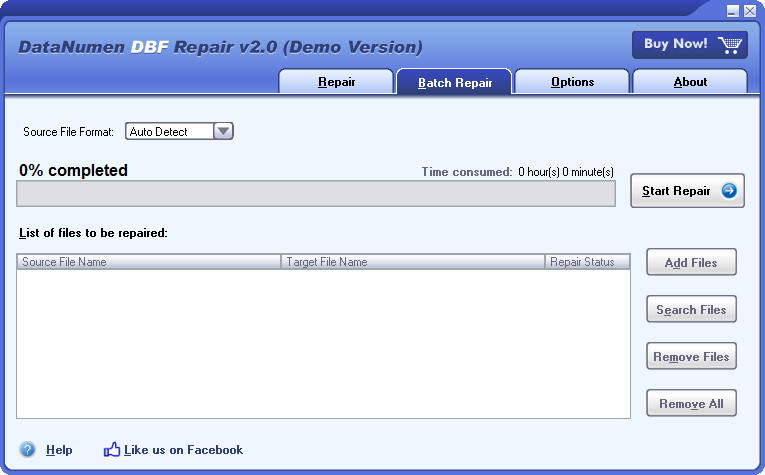Screen dimensions: 765x475
Task: Click the Remove All button
Action: pyautogui.click(x=691, y=403)
